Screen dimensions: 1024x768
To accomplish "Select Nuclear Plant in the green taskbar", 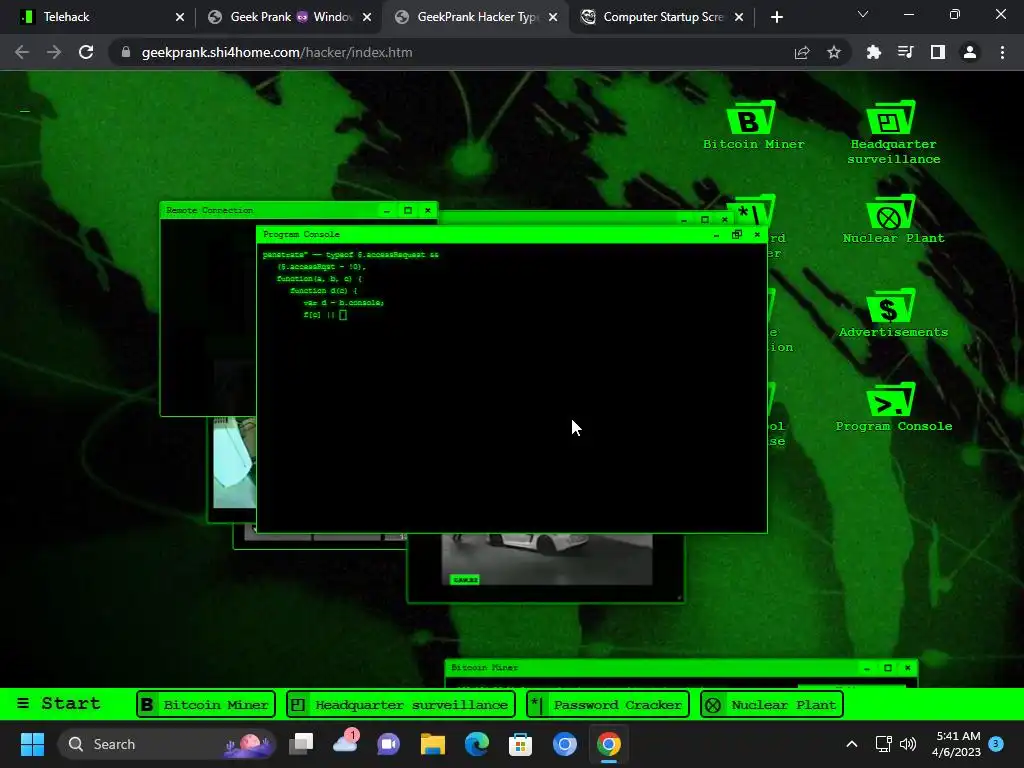I will point(772,705).
